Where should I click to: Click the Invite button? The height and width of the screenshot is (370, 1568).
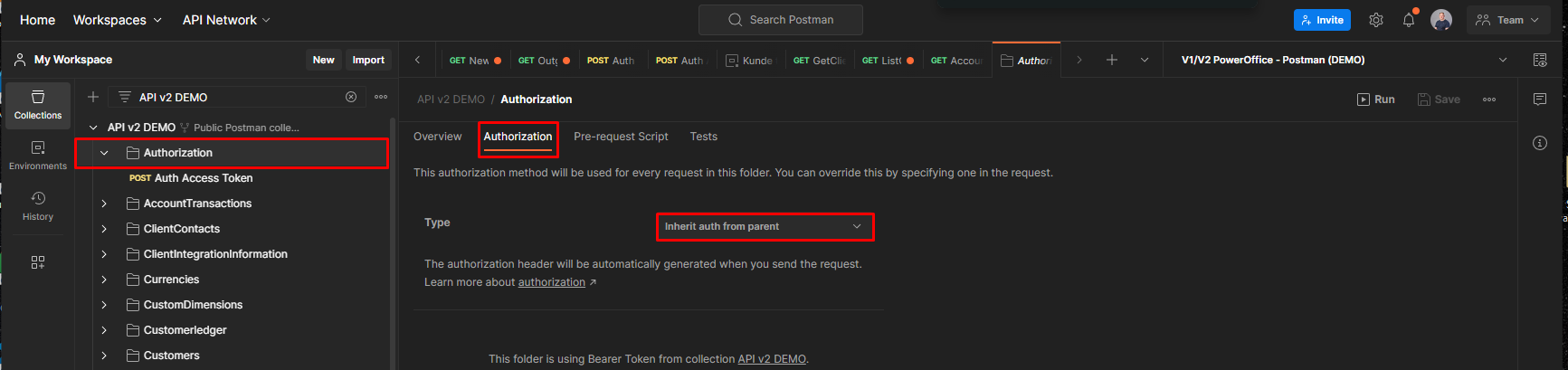(1322, 20)
